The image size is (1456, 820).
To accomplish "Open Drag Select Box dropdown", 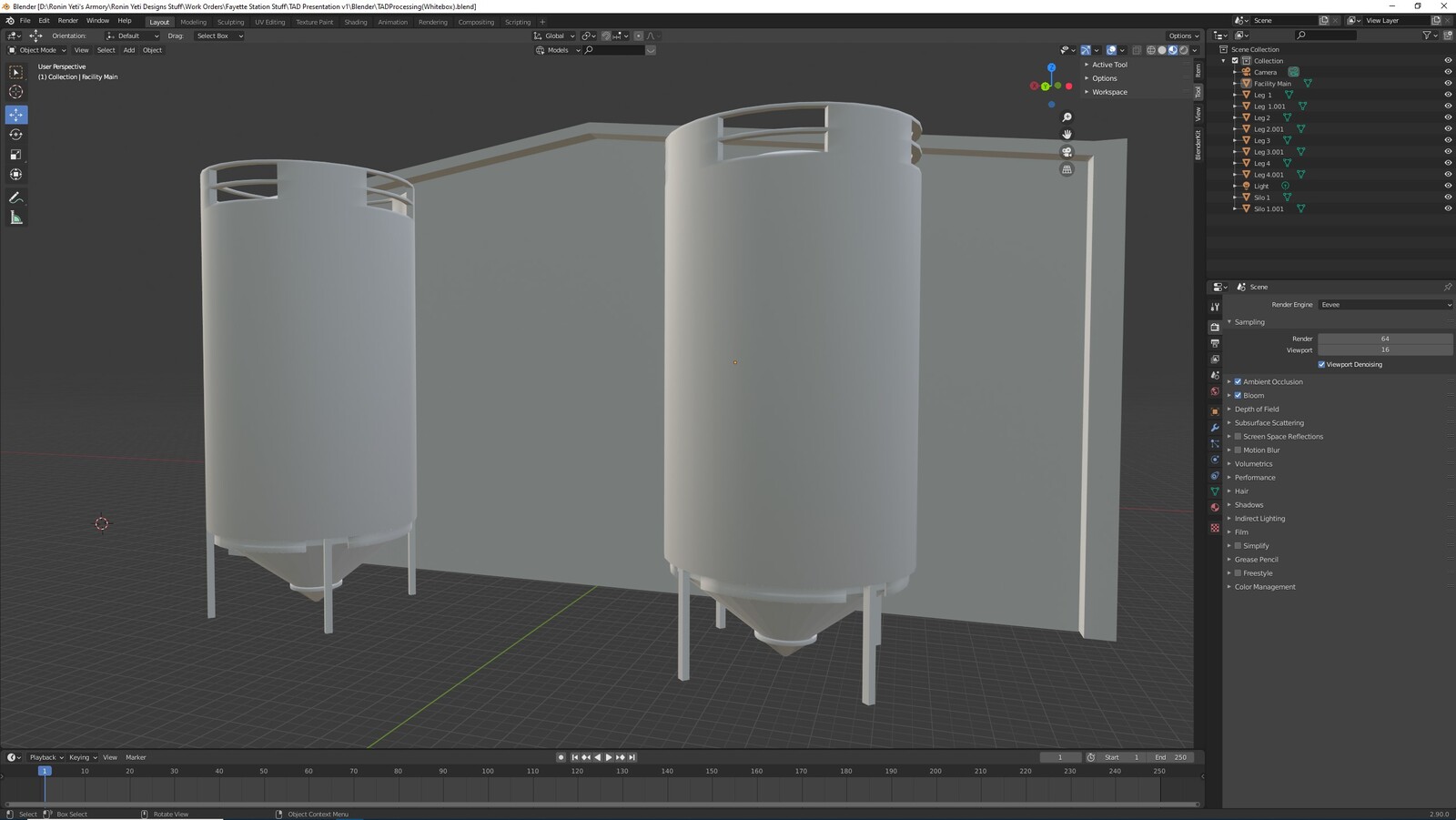I will tap(219, 35).
